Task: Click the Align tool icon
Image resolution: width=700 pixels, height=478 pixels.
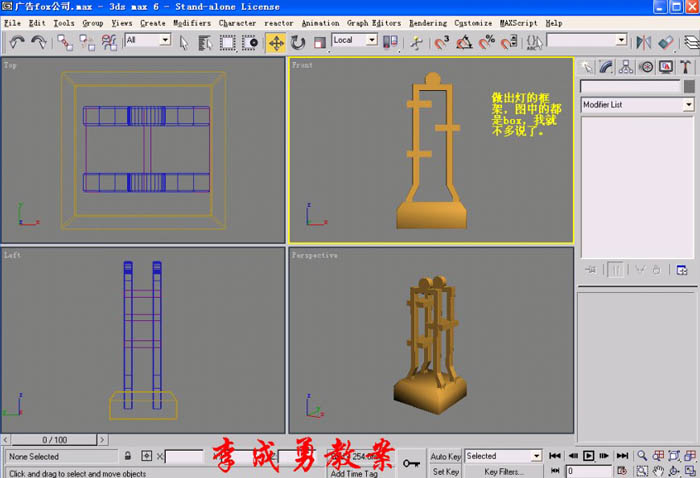Action: 665,43
